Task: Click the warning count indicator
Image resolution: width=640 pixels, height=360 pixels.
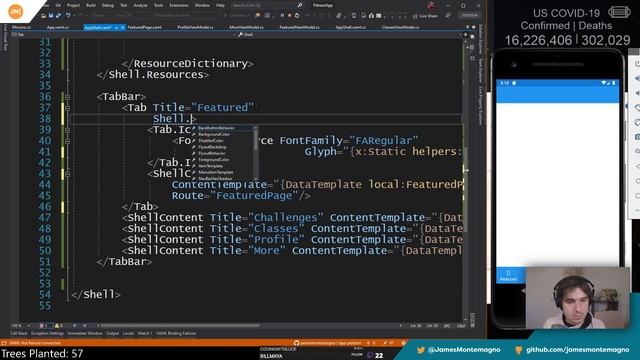Action: pyautogui.click(x=58, y=326)
